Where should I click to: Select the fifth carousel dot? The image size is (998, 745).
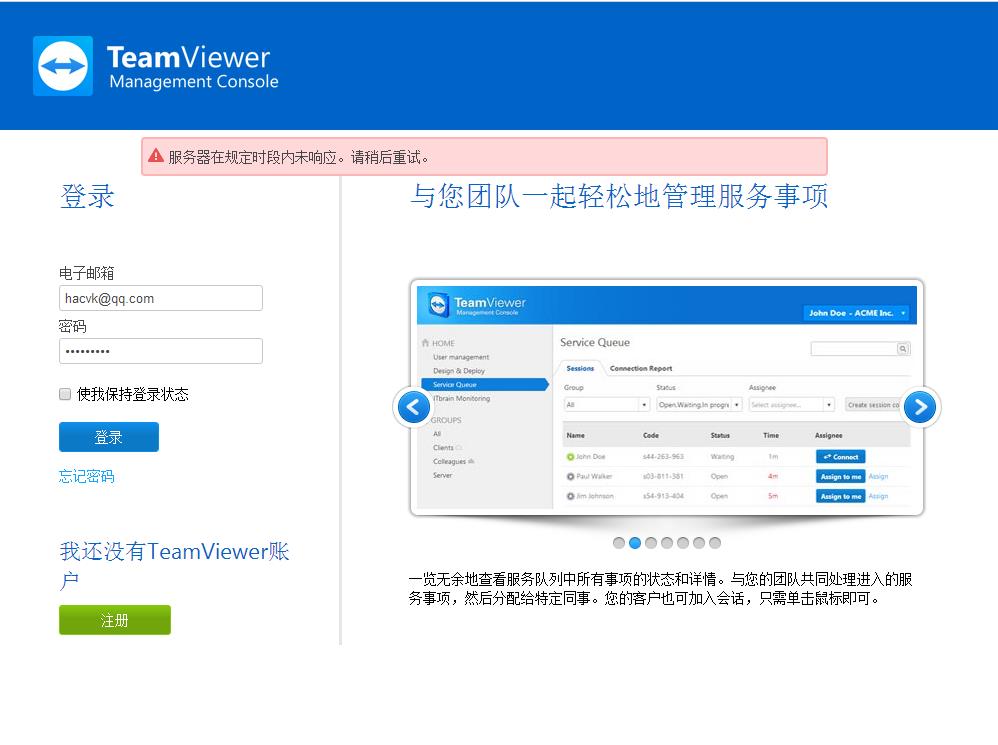tap(683, 543)
